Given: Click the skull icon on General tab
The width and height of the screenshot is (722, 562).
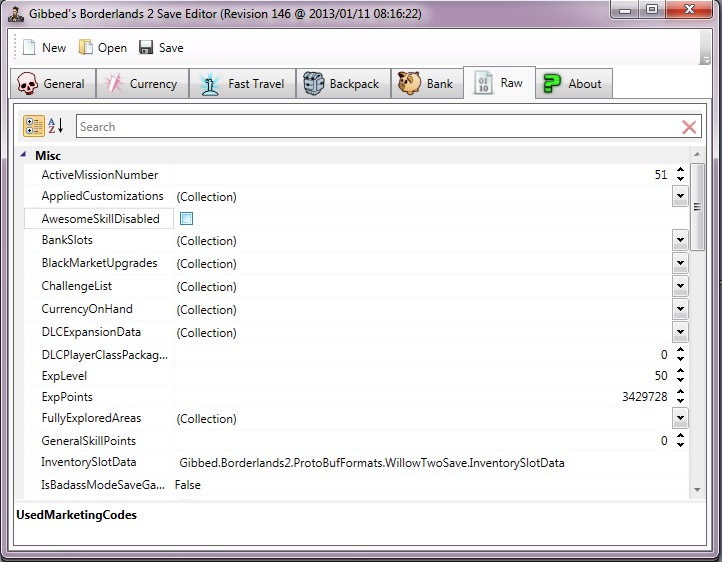Looking at the screenshot, I should 27,83.
